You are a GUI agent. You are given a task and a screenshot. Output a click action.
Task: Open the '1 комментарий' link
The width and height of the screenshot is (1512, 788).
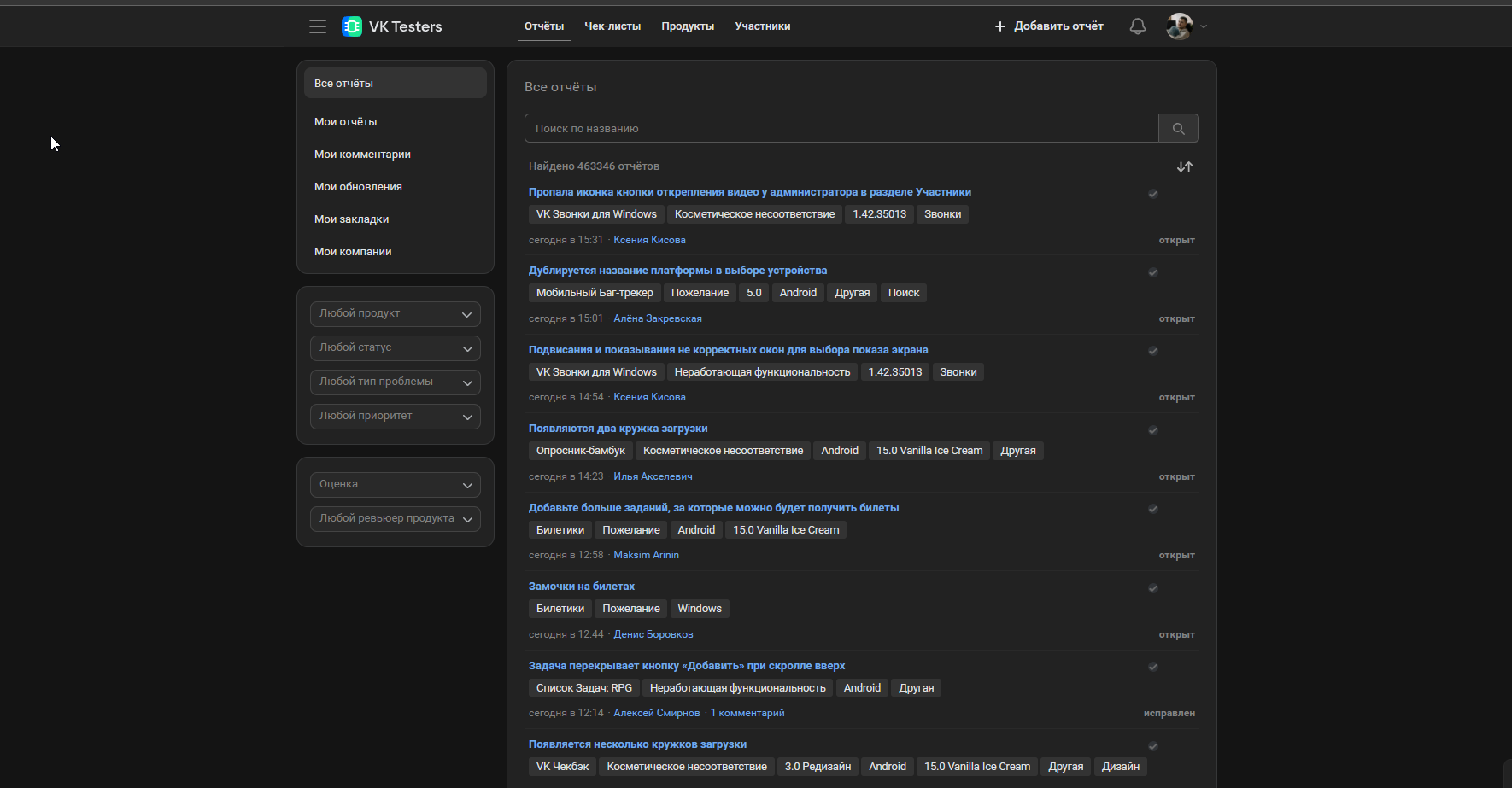747,713
